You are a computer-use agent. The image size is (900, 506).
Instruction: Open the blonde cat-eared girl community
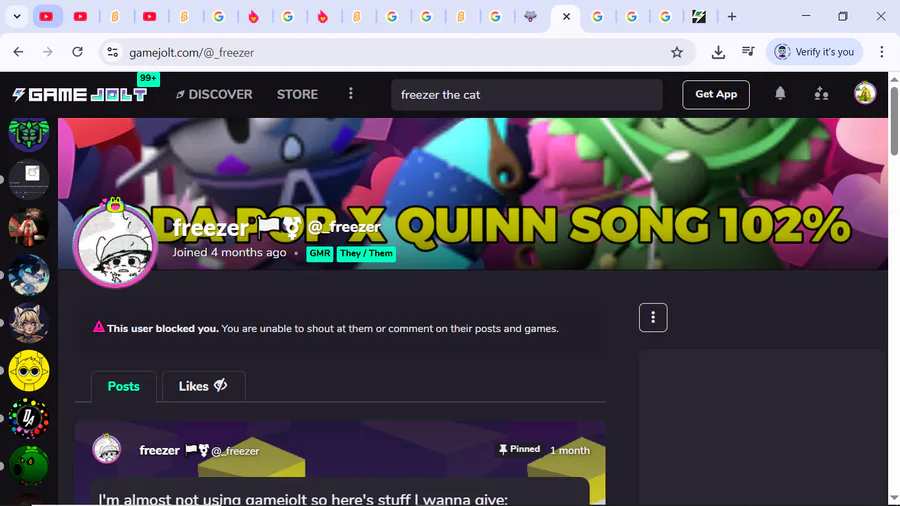coord(29,322)
